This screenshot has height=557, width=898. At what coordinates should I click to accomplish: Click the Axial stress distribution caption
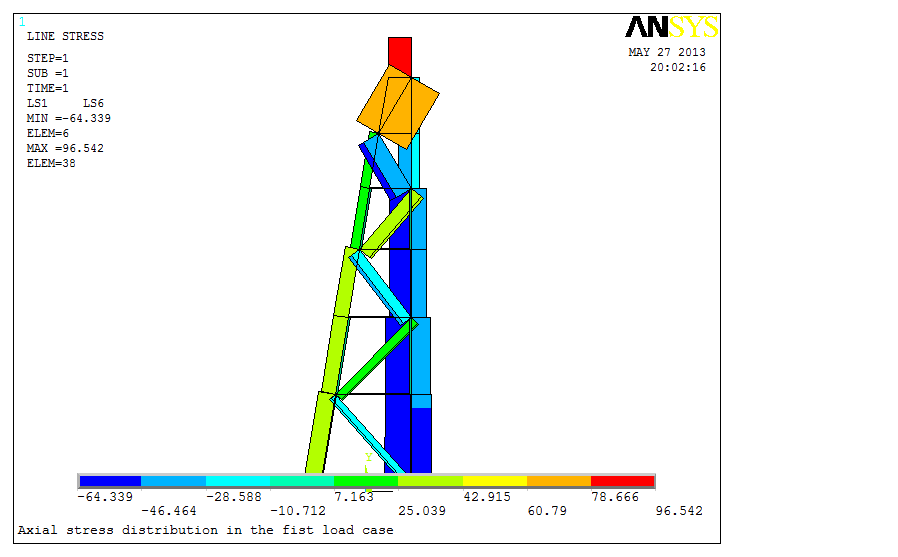pyautogui.click(x=206, y=530)
